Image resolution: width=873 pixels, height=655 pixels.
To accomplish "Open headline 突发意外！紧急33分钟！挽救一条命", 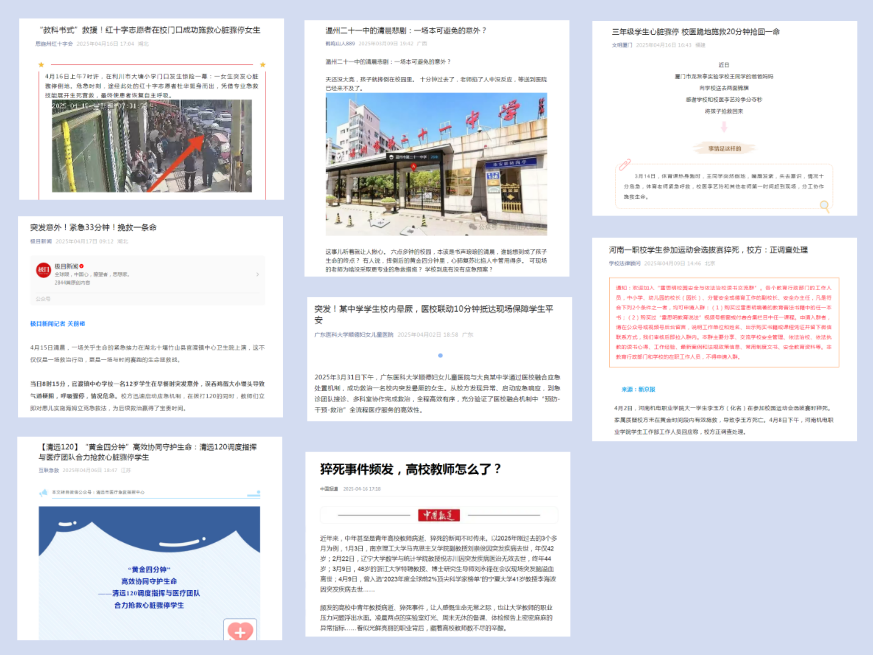I will pyautogui.click(x=94, y=228).
